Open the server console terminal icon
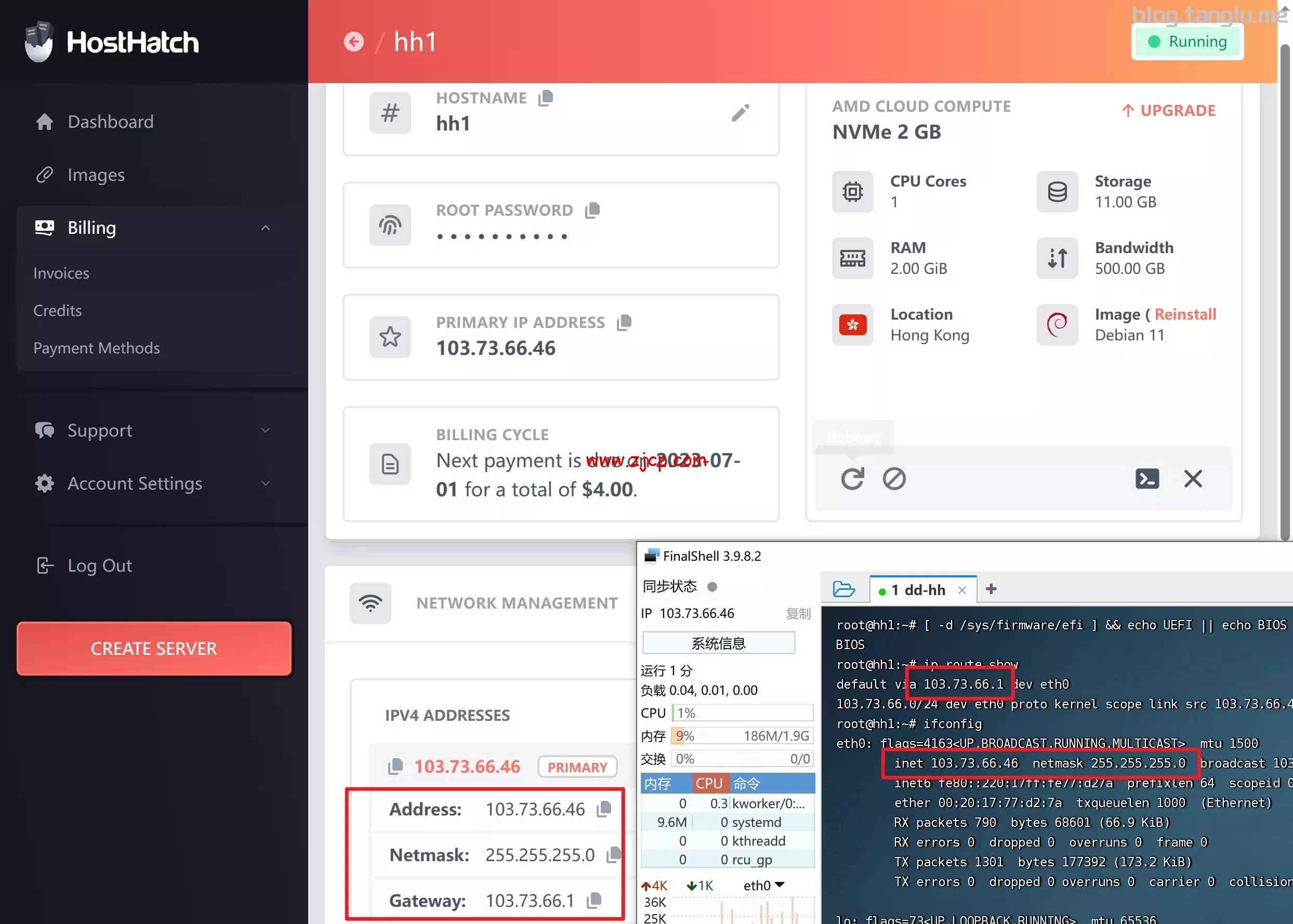 [1147, 479]
